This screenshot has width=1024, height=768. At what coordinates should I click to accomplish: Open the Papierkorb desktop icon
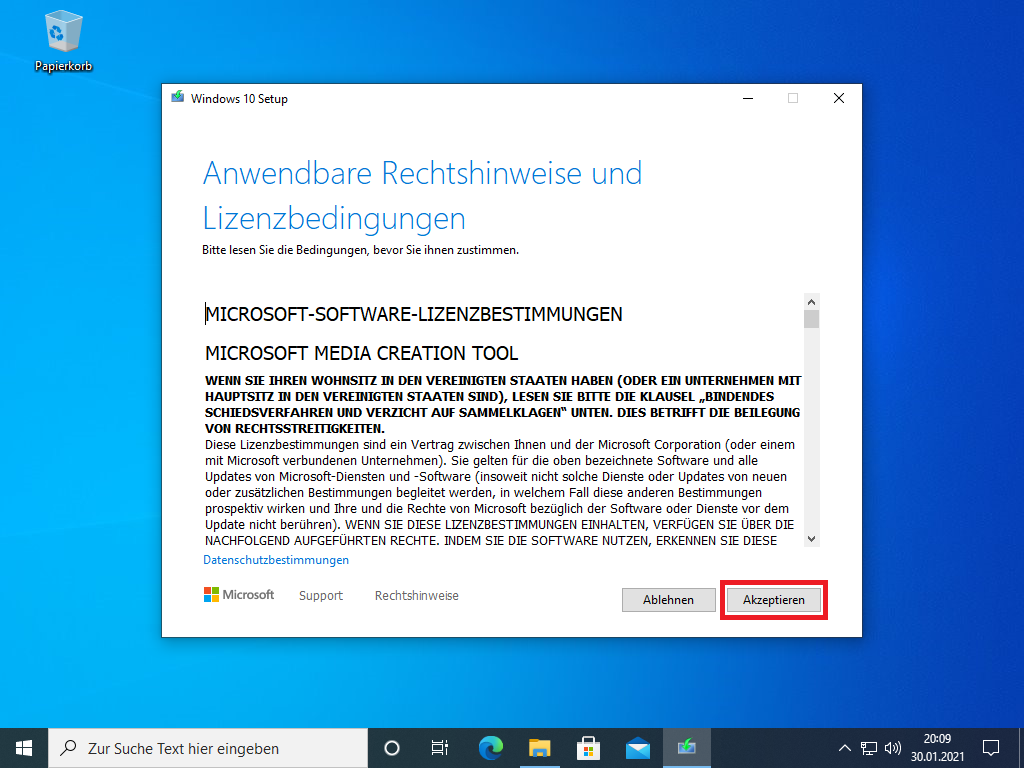click(x=63, y=40)
